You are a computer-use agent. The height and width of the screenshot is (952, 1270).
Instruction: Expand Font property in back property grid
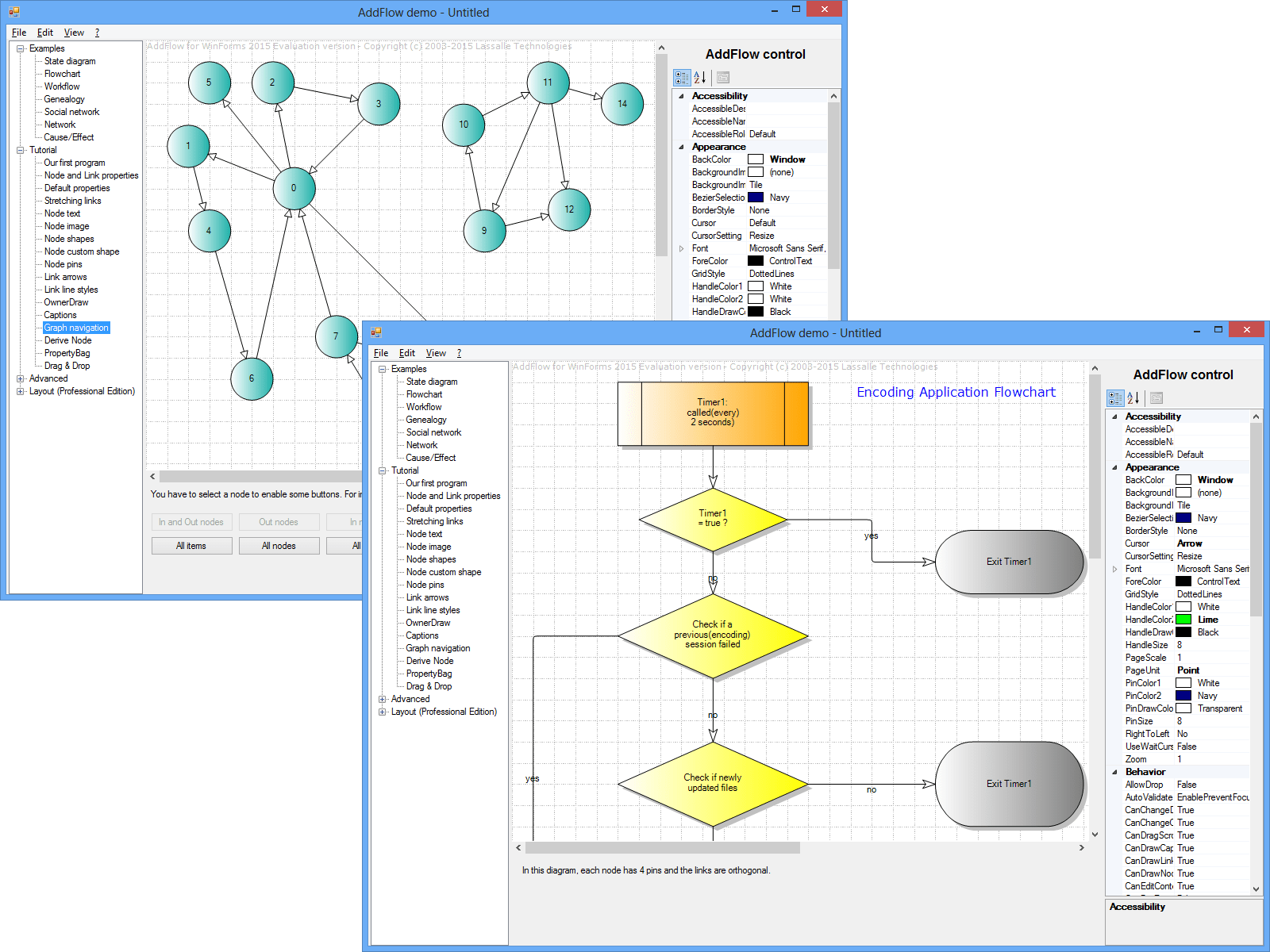[681, 248]
